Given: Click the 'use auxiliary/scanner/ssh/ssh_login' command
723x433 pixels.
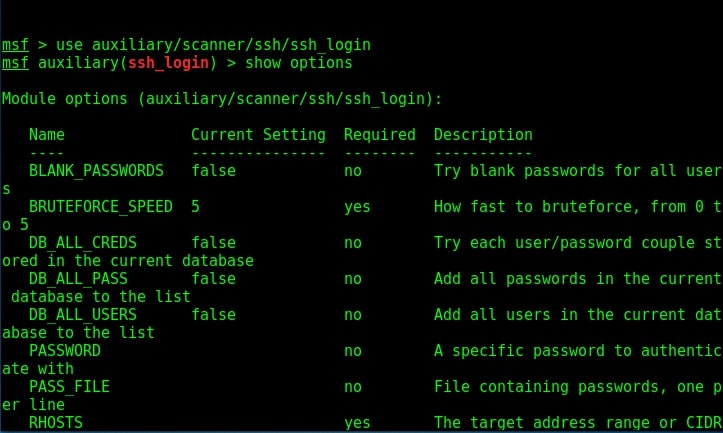Looking at the screenshot, I should [213, 45].
